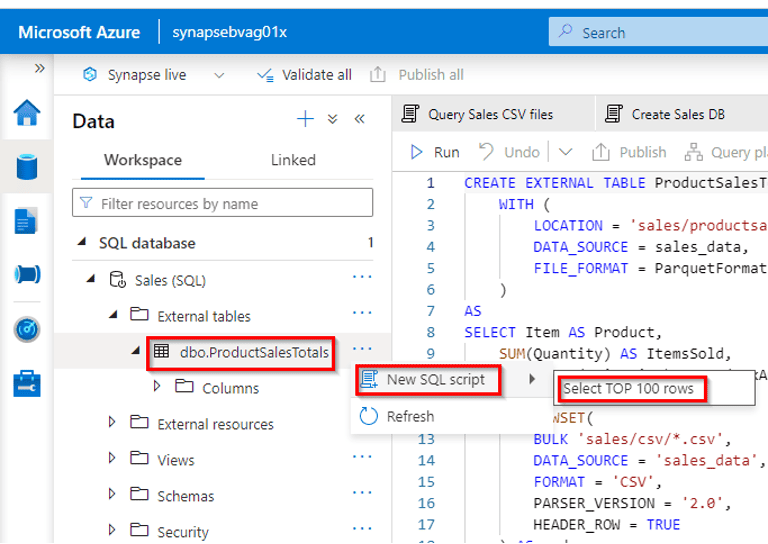Switch to the Workspace tab
Viewport: 768px width, 544px height.
coord(143,160)
